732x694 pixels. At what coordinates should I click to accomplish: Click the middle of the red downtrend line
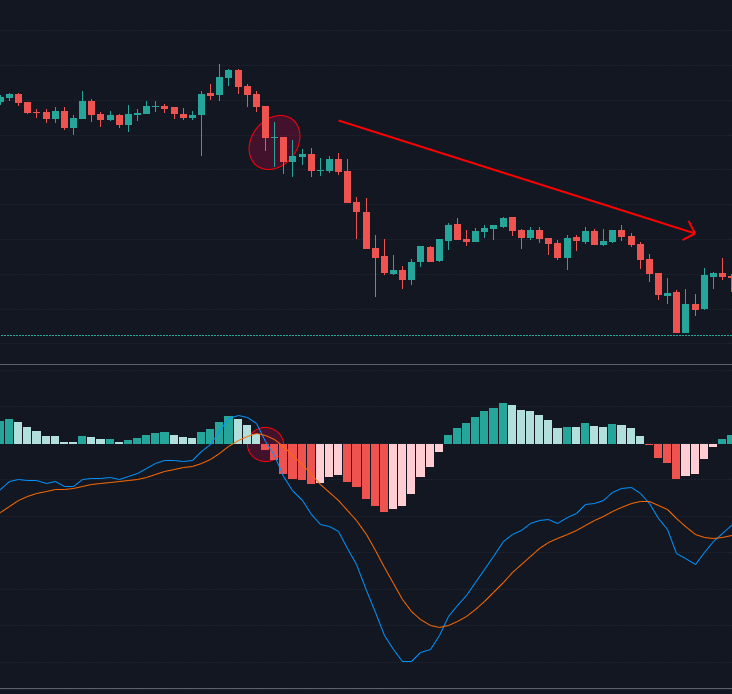tap(516, 177)
